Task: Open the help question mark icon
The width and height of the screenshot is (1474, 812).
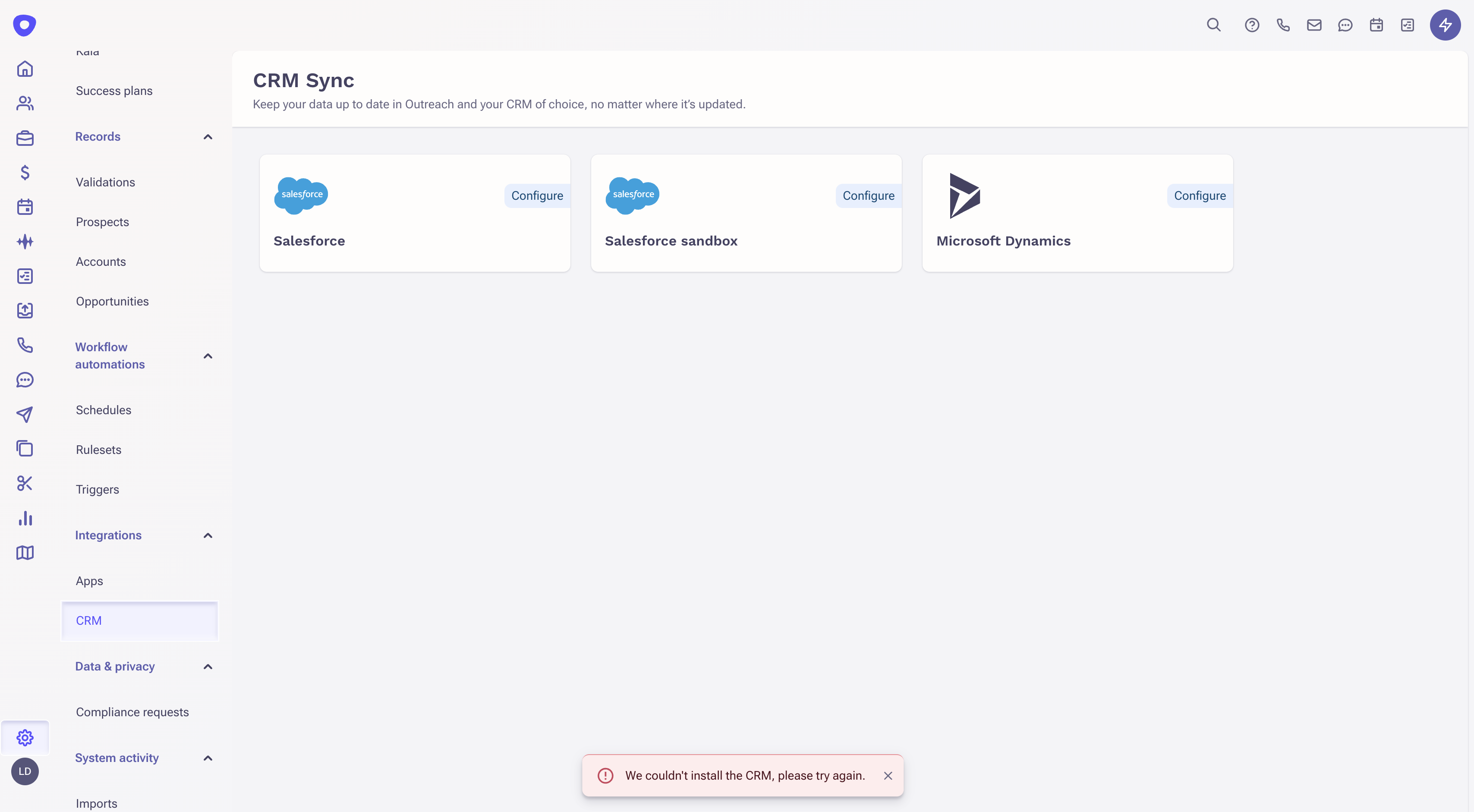Action: pyautogui.click(x=1251, y=25)
